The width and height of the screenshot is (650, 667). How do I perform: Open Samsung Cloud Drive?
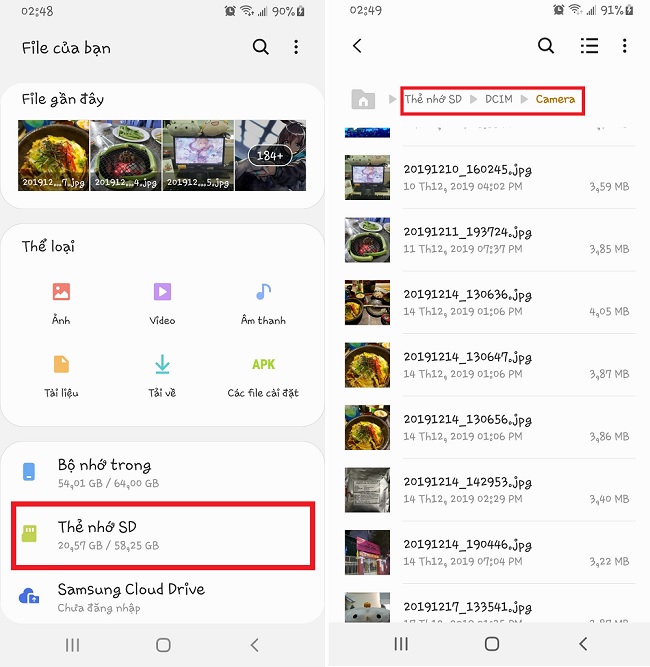163,597
